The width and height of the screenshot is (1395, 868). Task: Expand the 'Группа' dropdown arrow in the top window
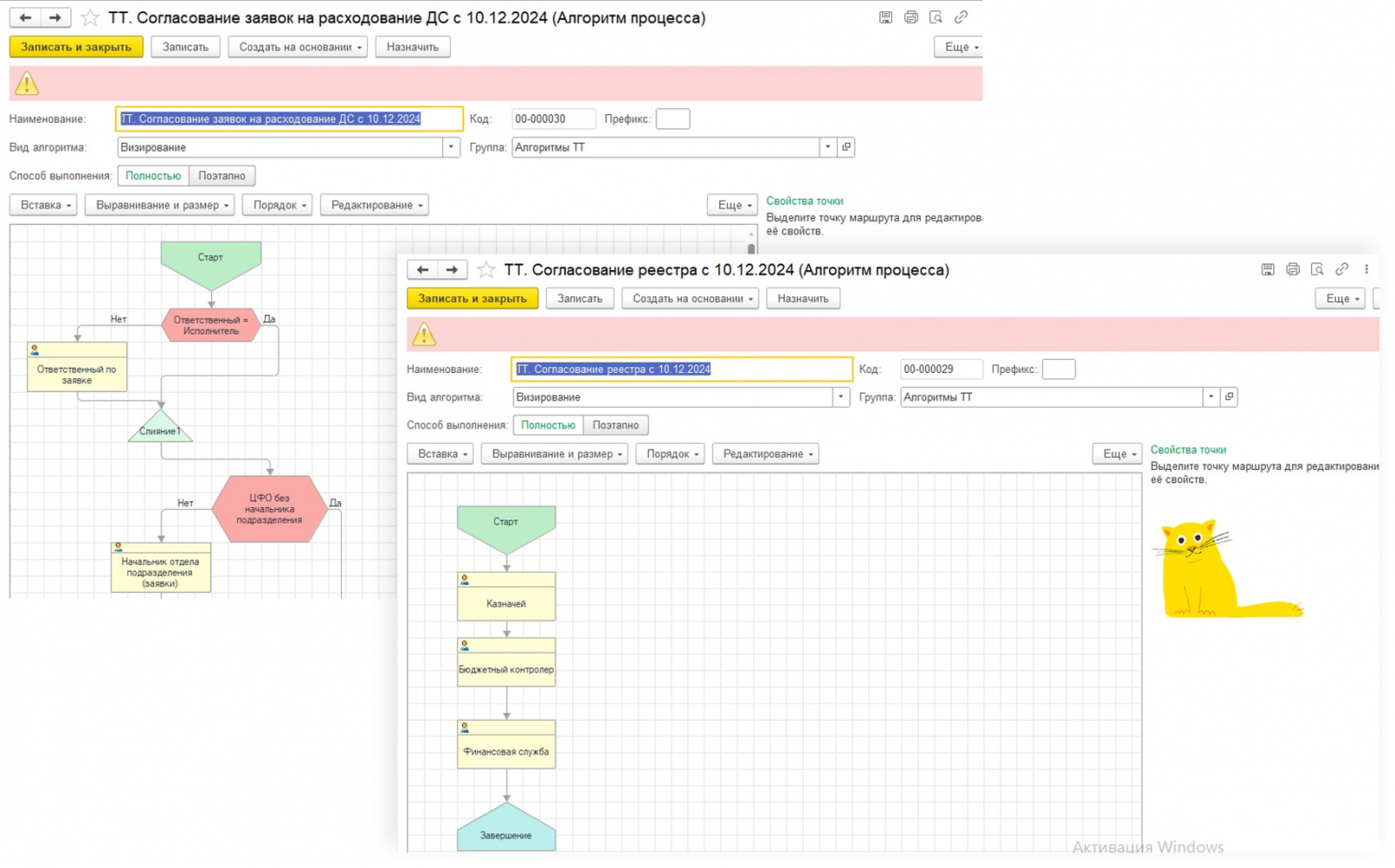(827, 147)
